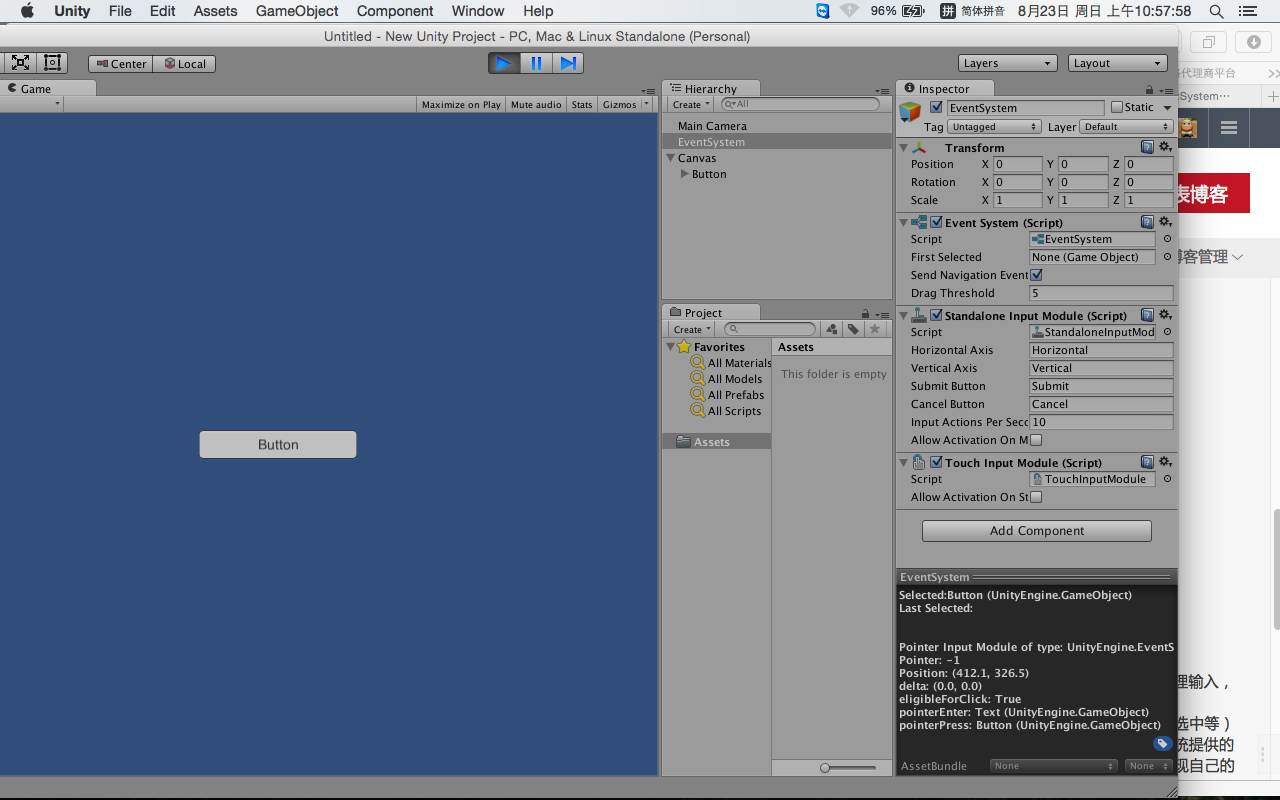Lock the Inspector panel
Screen dimensions: 1280x800
(1149, 89)
